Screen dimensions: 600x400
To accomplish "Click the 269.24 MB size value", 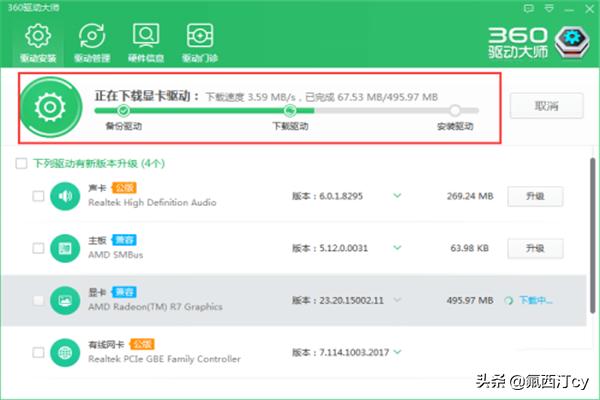I will tap(470, 196).
